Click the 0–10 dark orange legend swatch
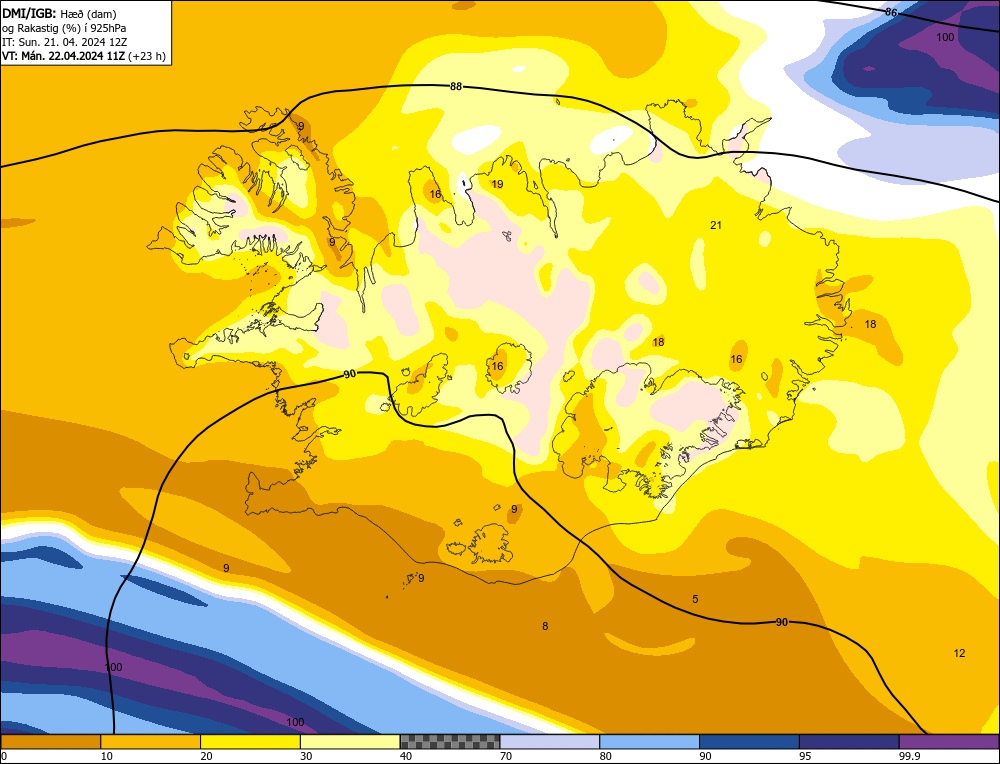 pyautogui.click(x=50, y=742)
